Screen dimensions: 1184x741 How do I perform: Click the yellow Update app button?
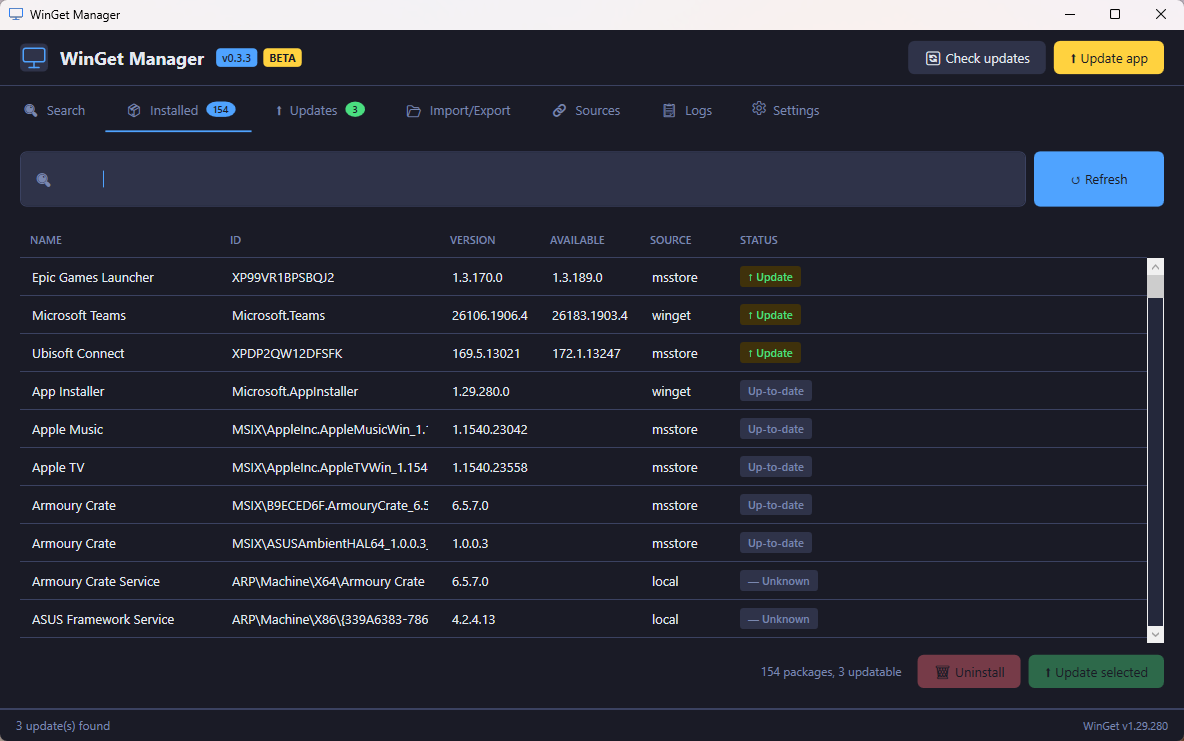[1108, 58]
